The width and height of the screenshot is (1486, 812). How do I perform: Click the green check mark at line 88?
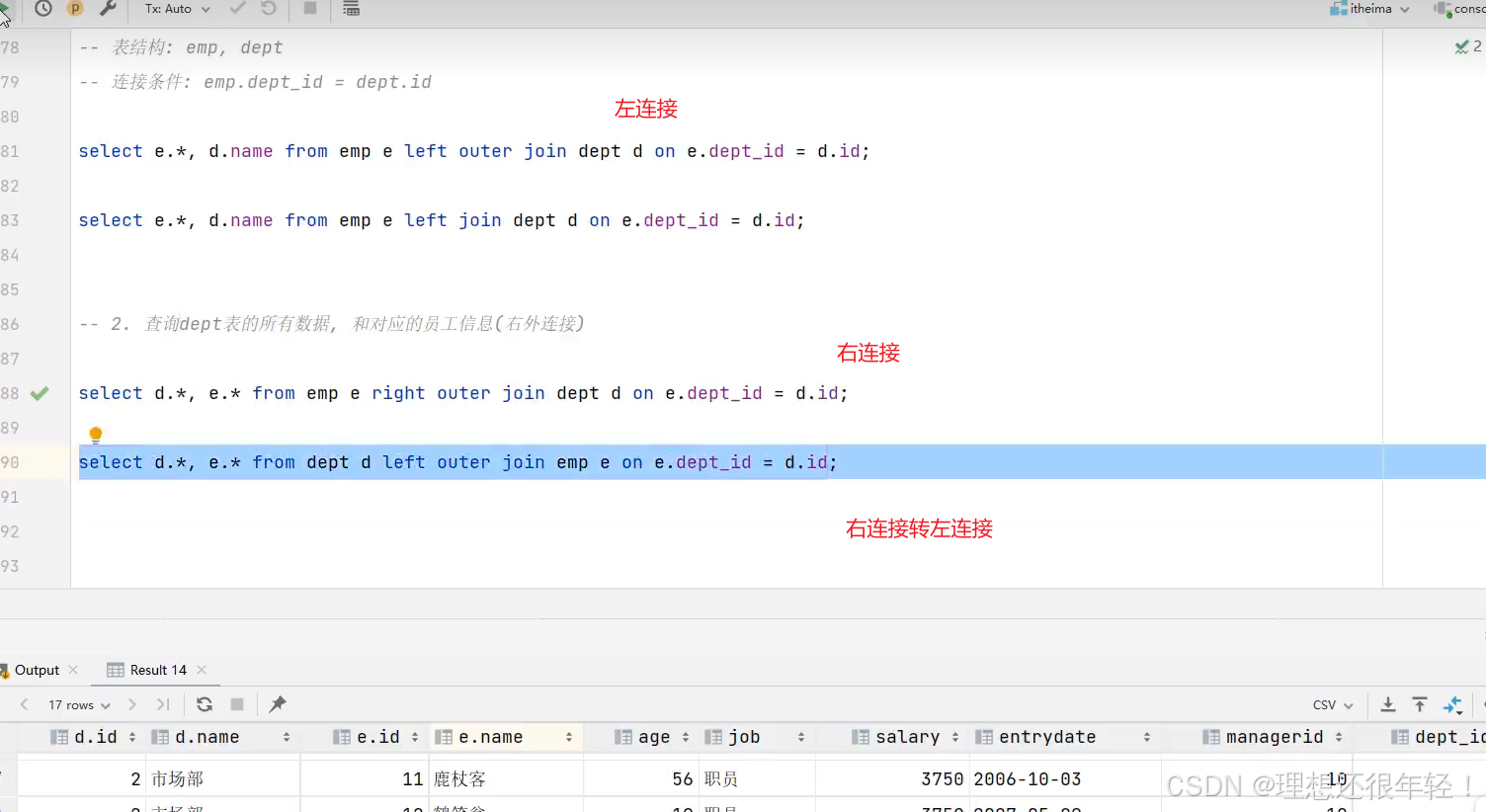40,393
